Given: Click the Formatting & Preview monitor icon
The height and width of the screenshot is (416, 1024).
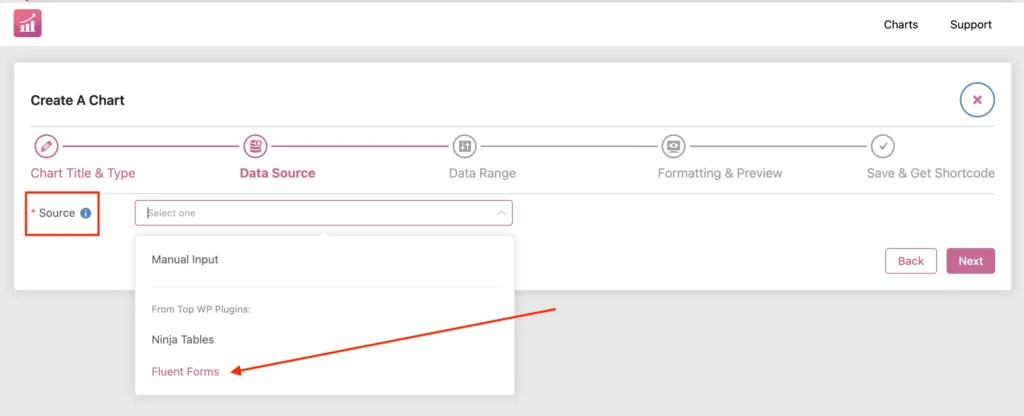Looking at the screenshot, I should pyautogui.click(x=673, y=146).
